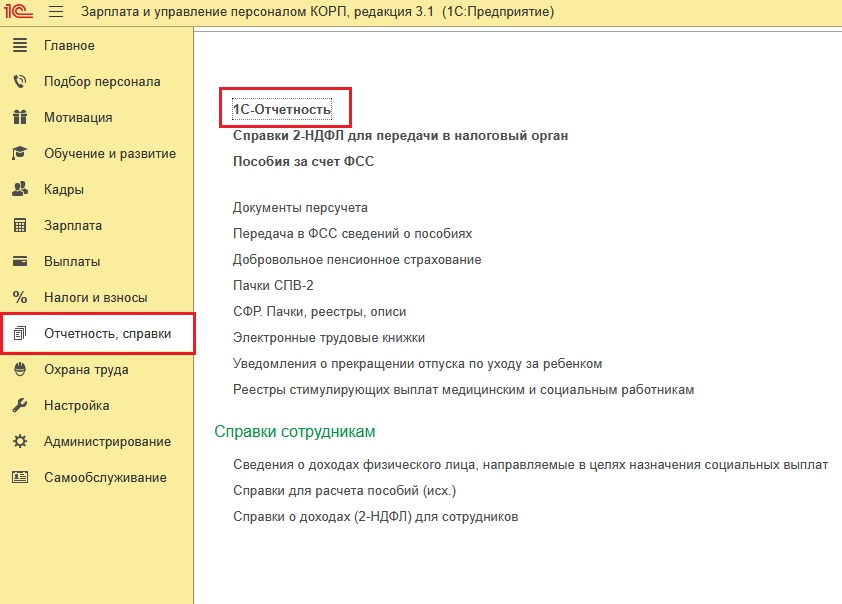This screenshot has height=604, width=842.
Task: Open Справки для расчета пособий (исх.)
Action: click(344, 491)
